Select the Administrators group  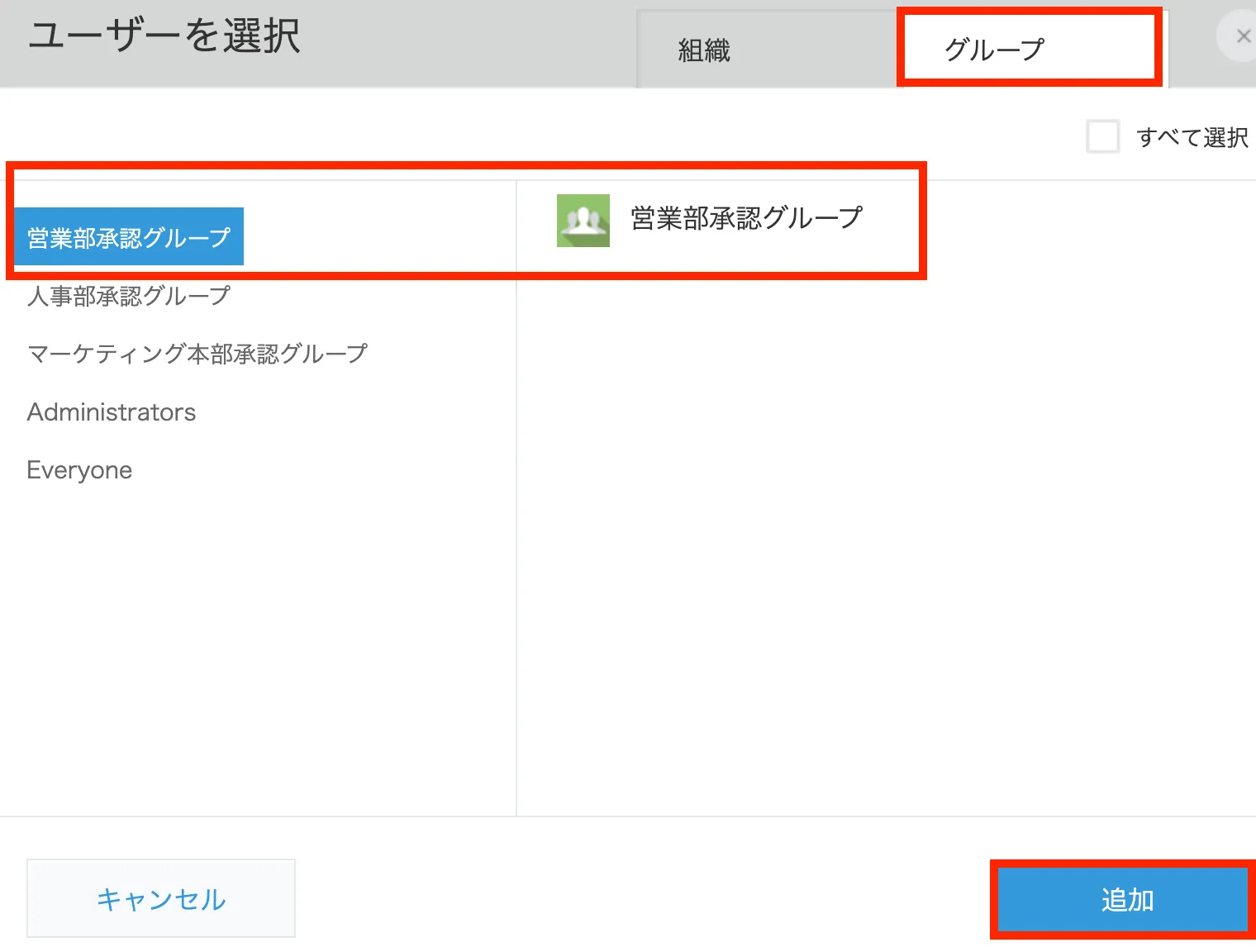click(112, 412)
